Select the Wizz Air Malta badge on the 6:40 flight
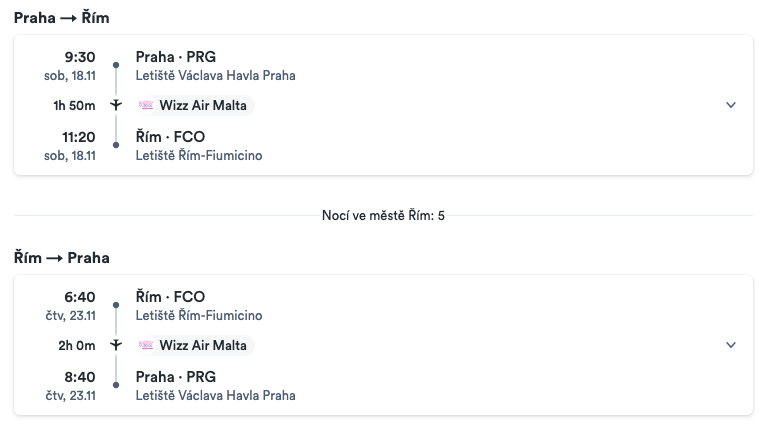 (x=195, y=346)
